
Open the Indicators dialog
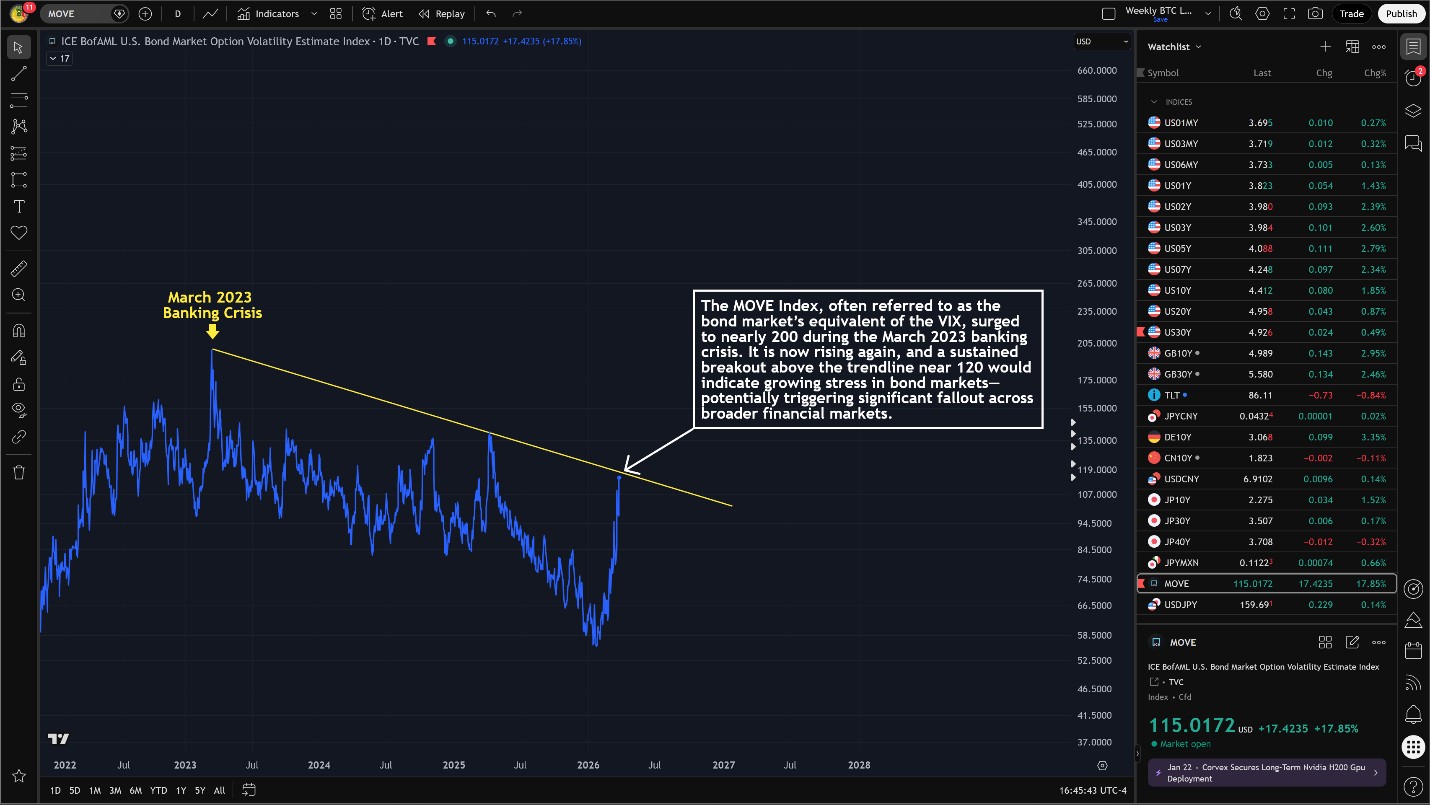pyautogui.click(x=268, y=14)
